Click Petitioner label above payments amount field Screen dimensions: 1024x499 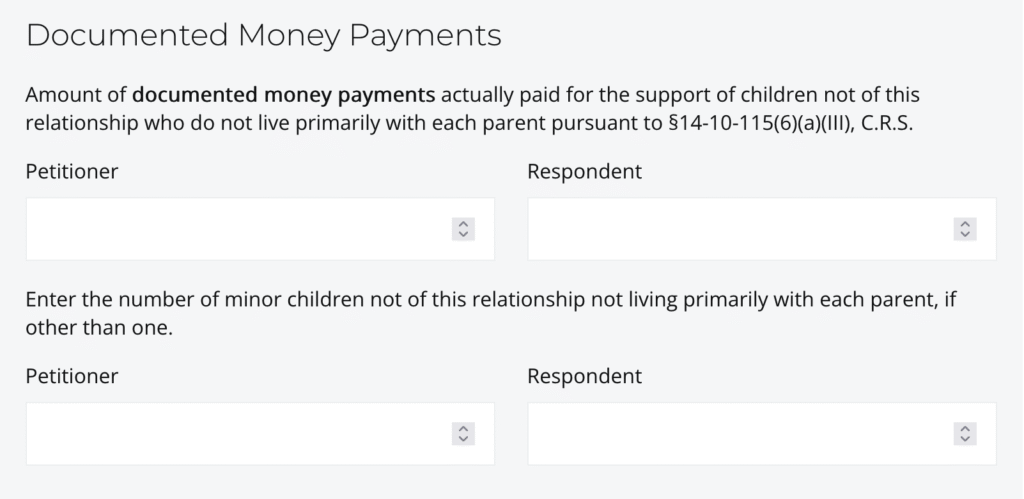pos(72,172)
